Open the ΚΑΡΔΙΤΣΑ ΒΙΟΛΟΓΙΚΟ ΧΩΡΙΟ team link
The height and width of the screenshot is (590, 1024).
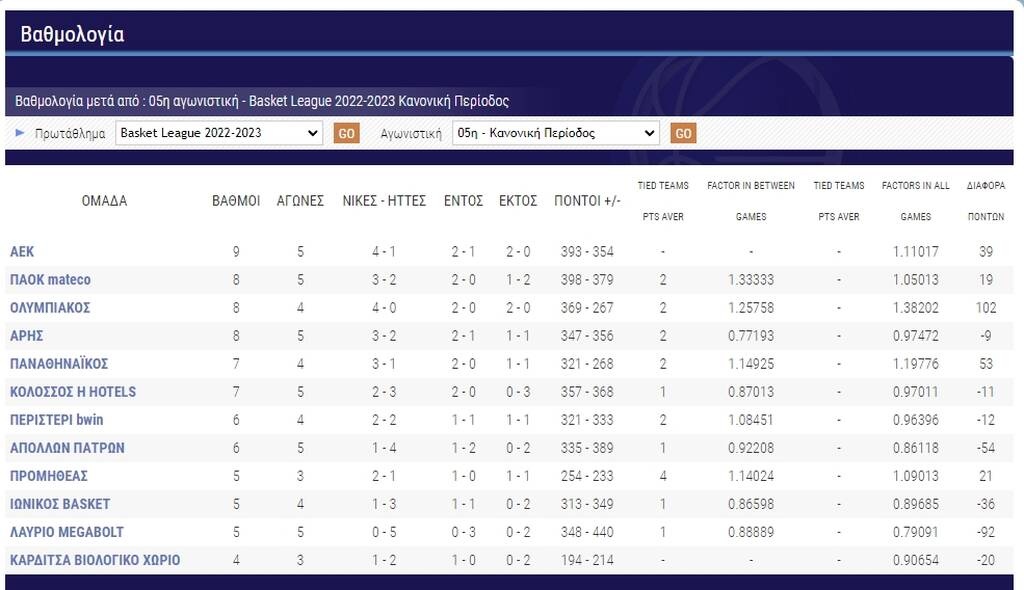tap(95, 561)
